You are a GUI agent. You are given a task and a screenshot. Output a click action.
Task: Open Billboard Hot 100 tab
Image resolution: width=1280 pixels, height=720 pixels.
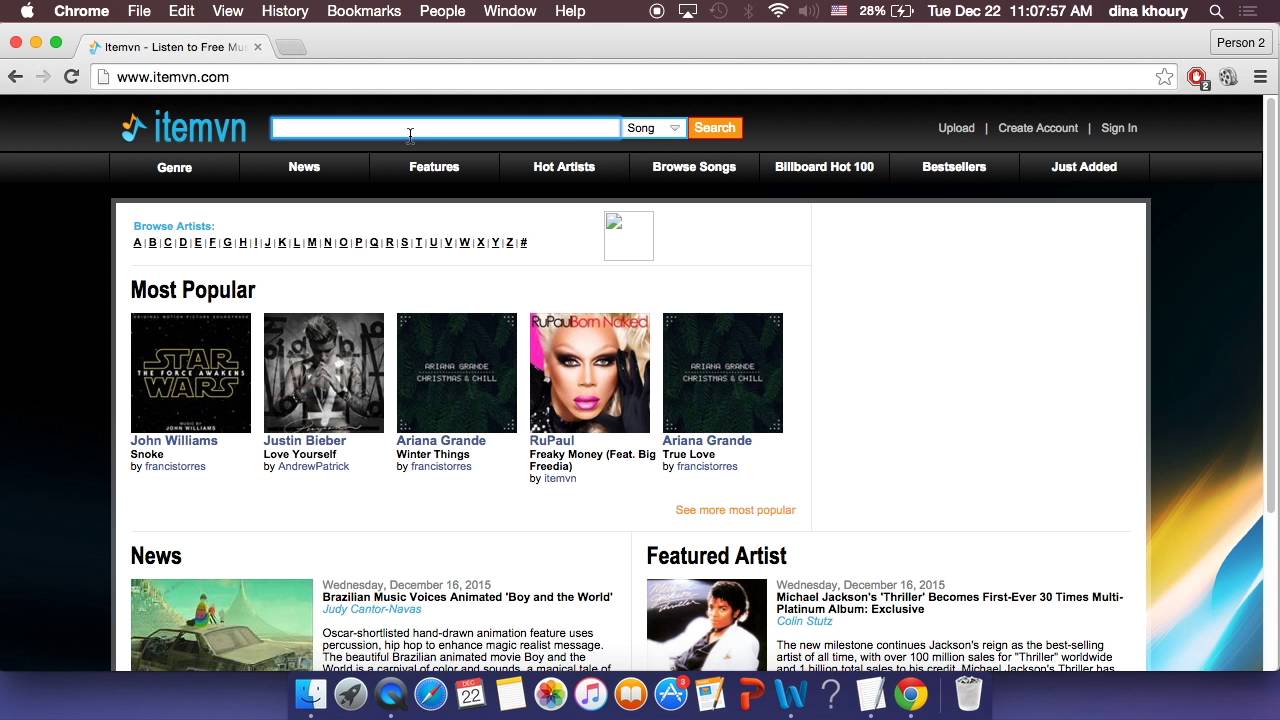pos(824,167)
